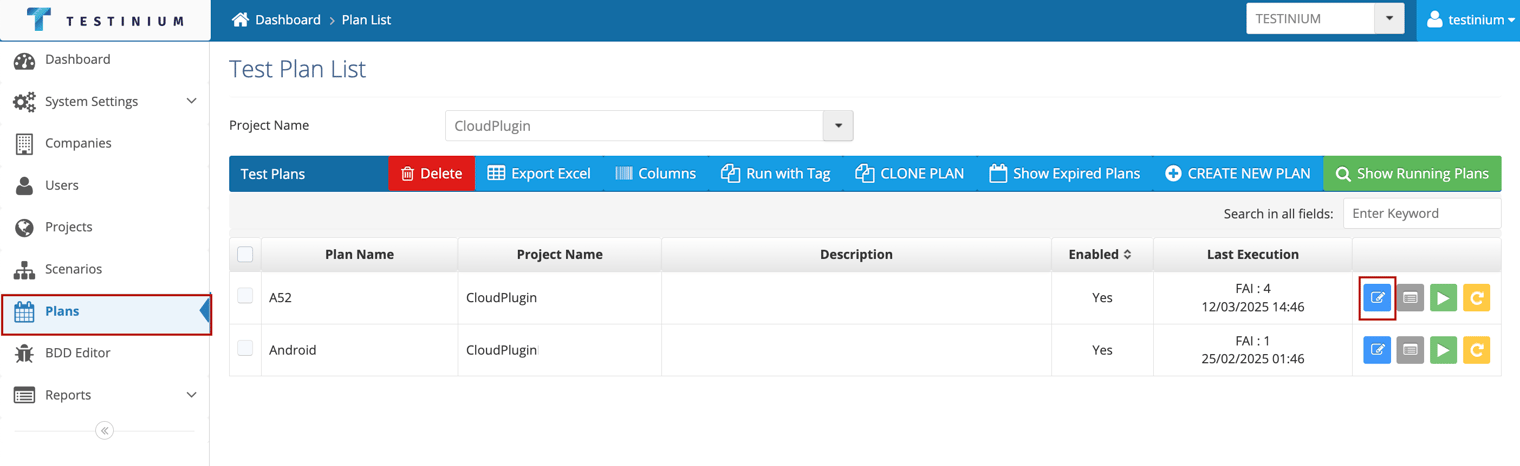The height and width of the screenshot is (466, 1520).
Task: Click the Last Execution column header
Action: (x=1253, y=255)
